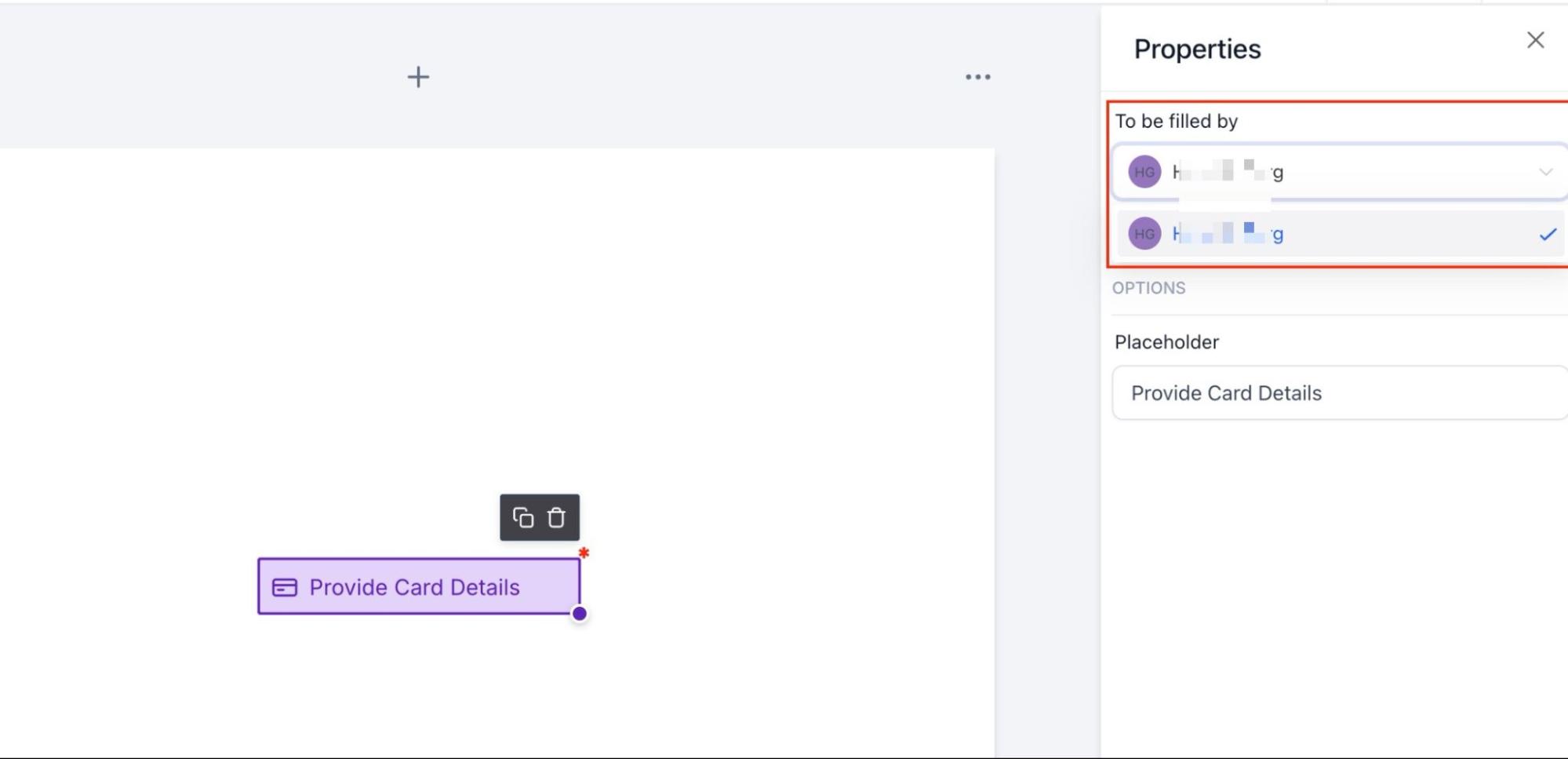Open the three-dot more options menu
1568x759 pixels.
tap(977, 77)
